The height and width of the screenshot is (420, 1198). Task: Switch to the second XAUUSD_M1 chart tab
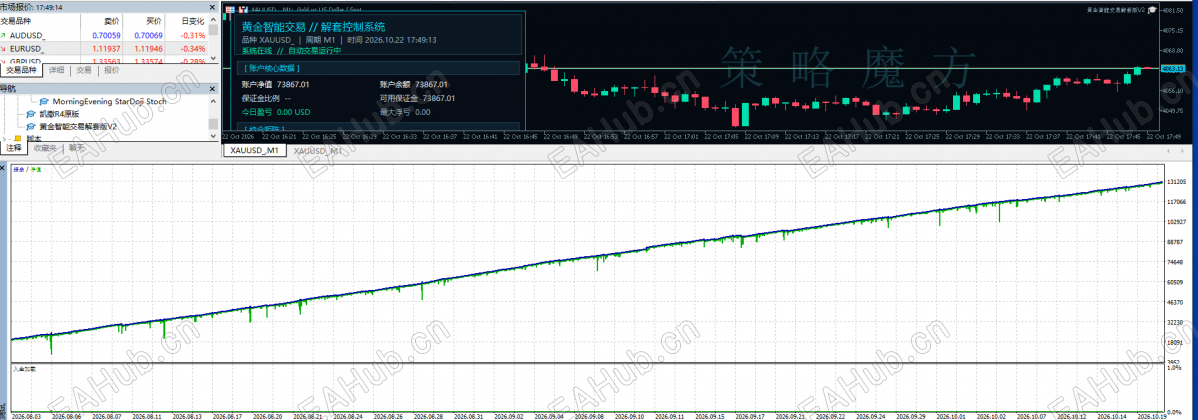[318, 151]
